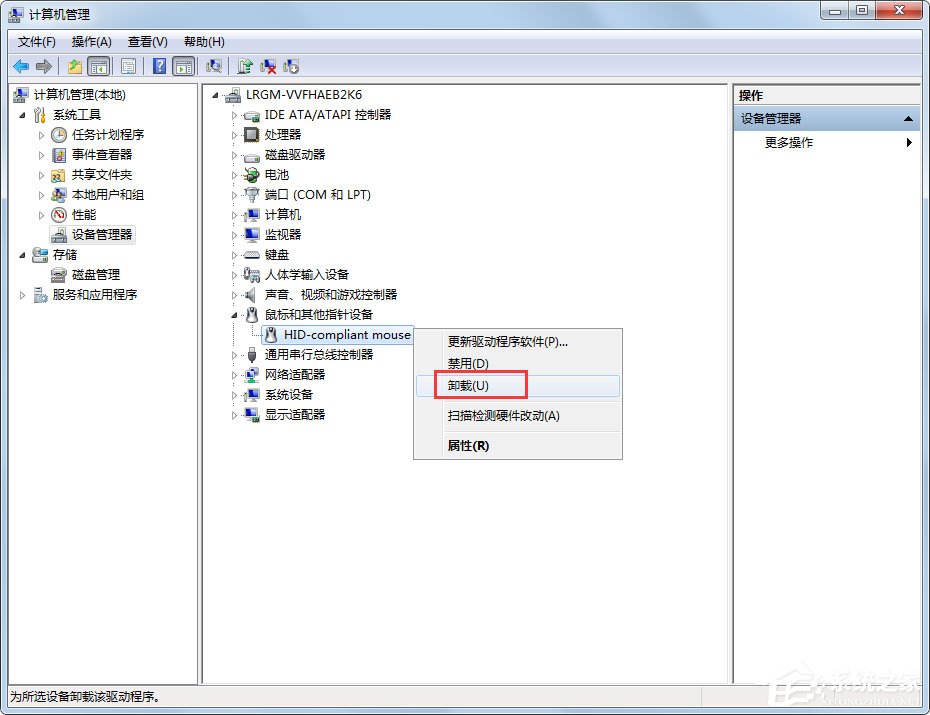Click the update driver software toolbar icon
This screenshot has width=930, height=715.
pyautogui.click(x=242, y=66)
